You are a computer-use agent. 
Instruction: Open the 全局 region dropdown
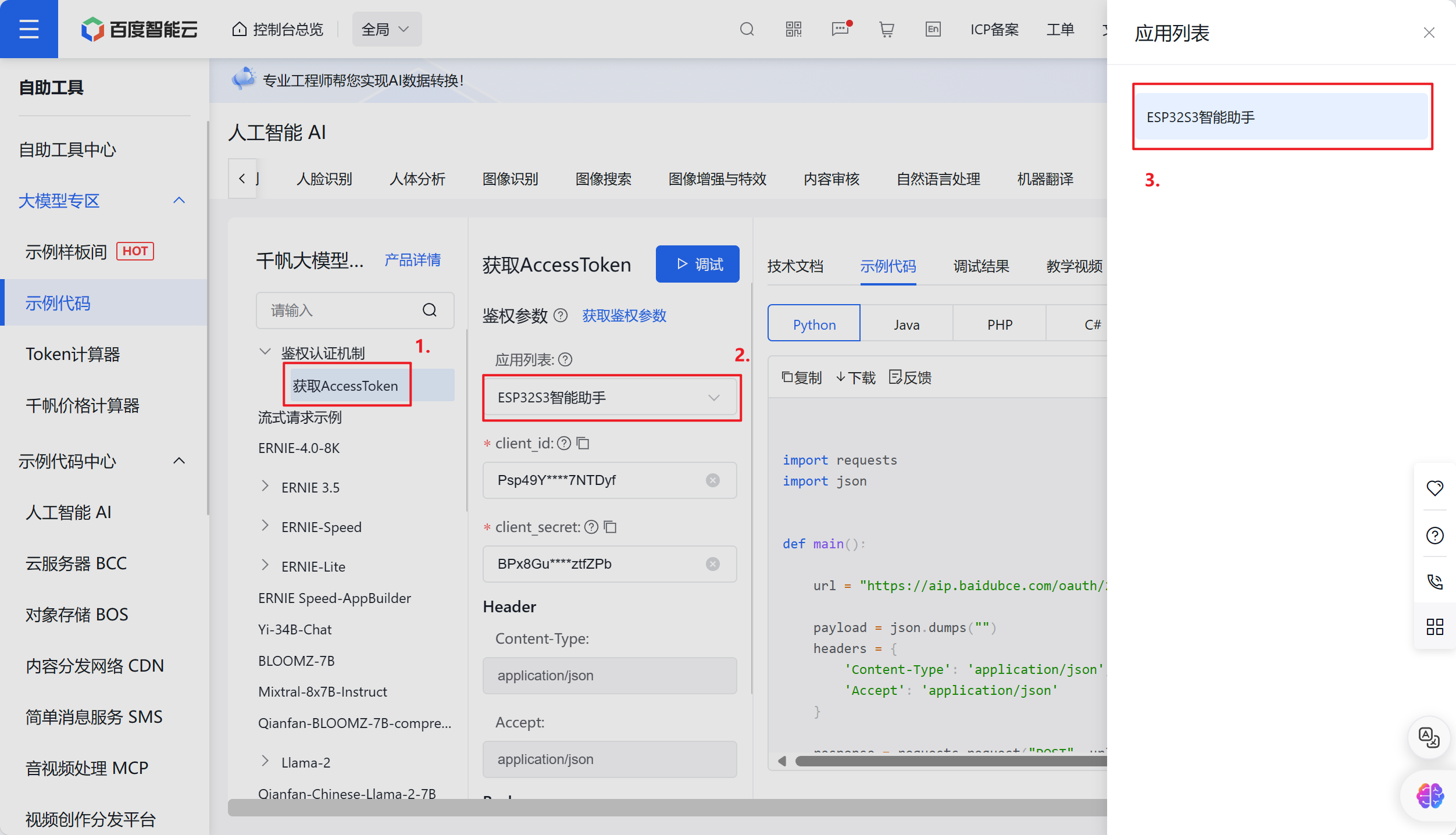387,29
